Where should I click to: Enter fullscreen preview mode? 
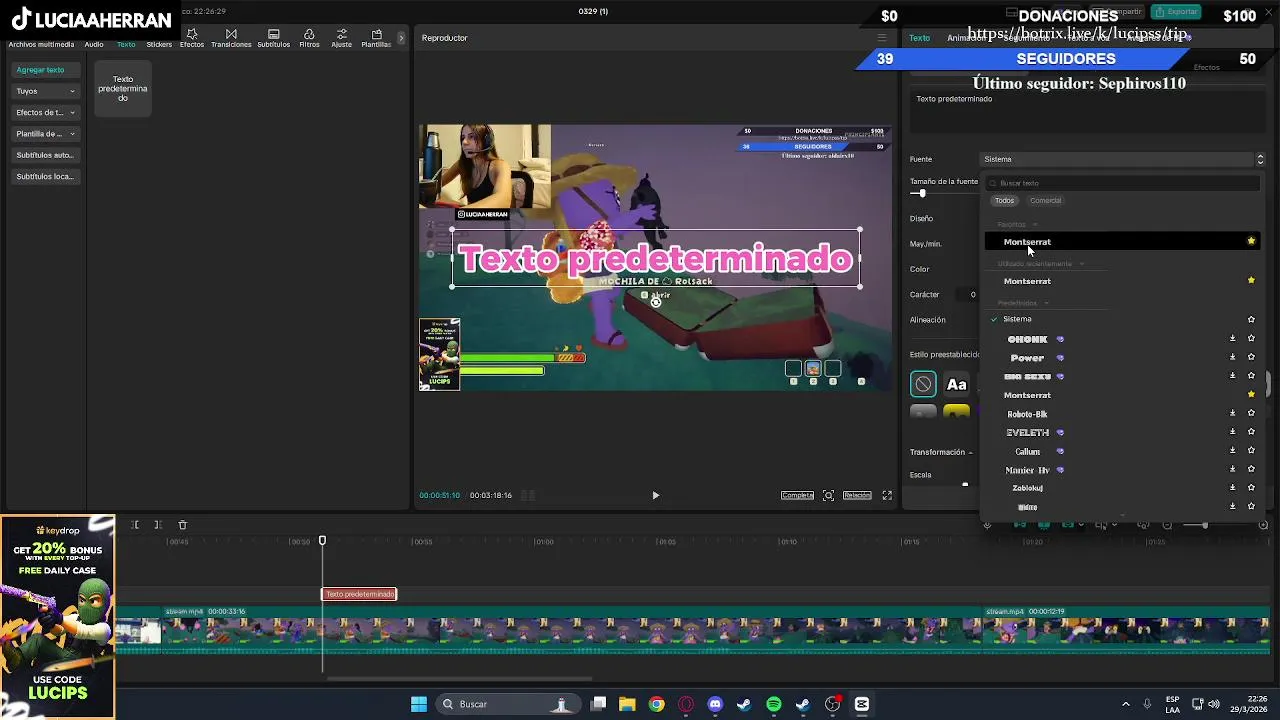coord(887,495)
